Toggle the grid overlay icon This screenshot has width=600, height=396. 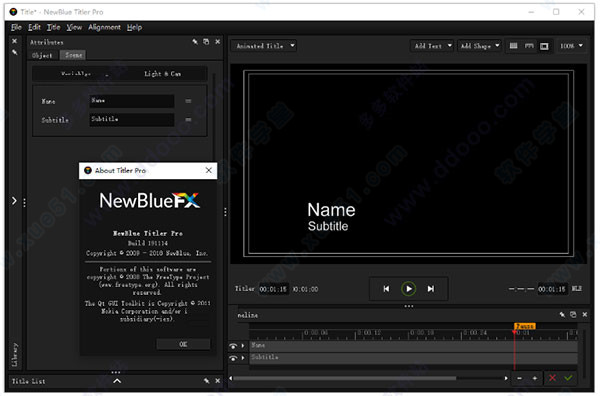(514, 46)
